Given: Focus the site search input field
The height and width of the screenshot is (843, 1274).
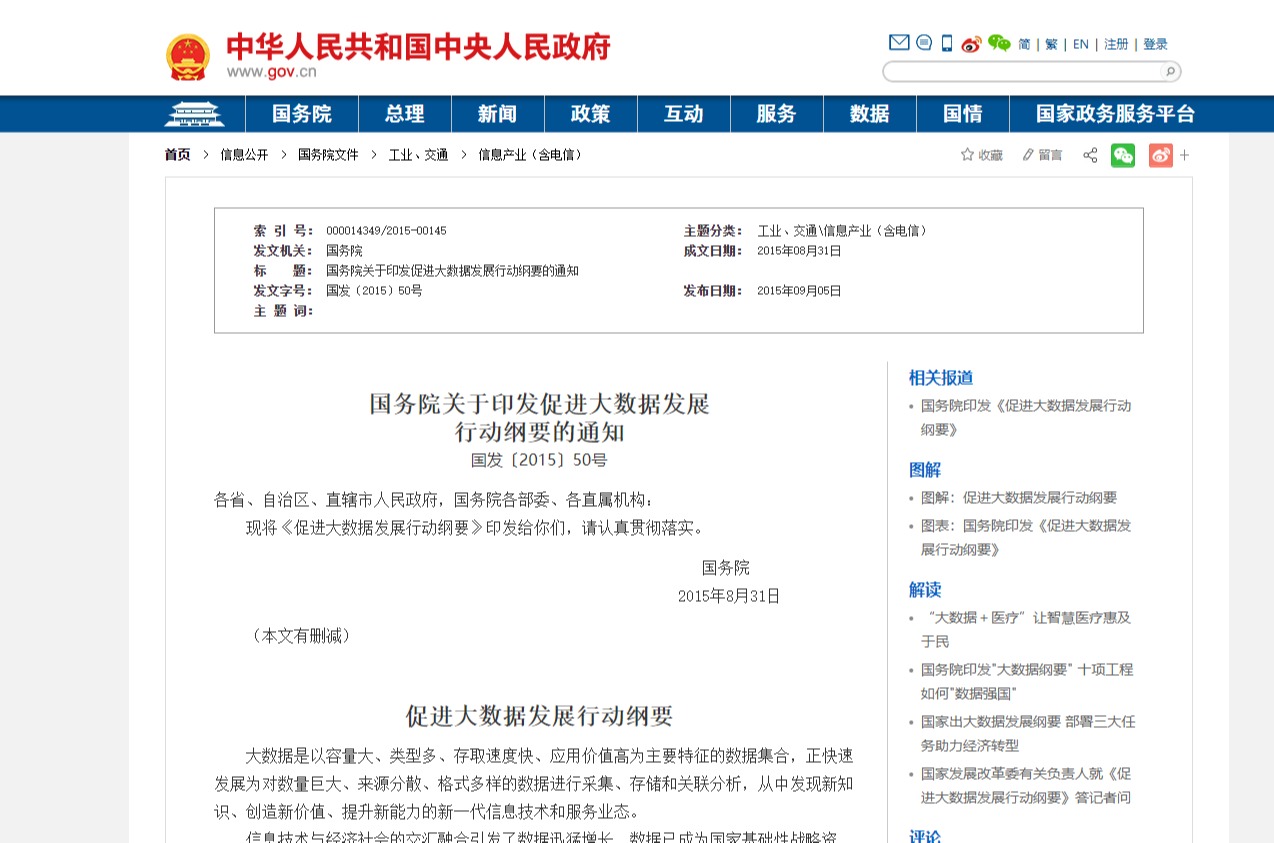Looking at the screenshot, I should [1022, 71].
